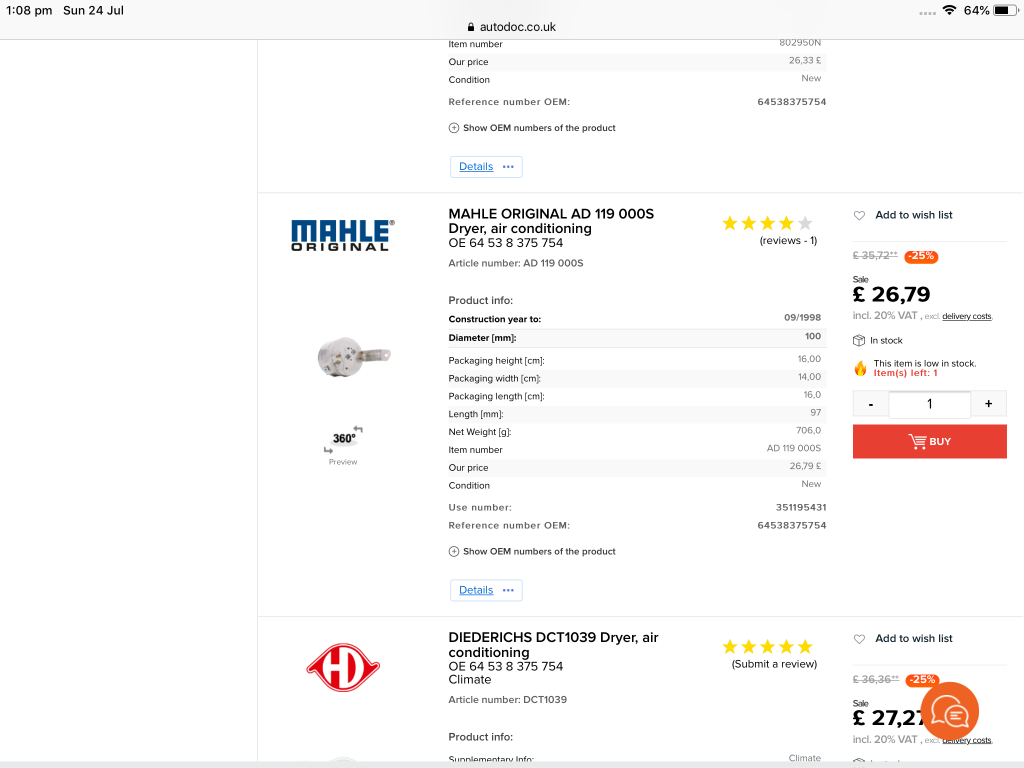Screen dimensions: 1024x768
Task: Click Submit a review for DIEDERICHS
Action: coord(774,664)
